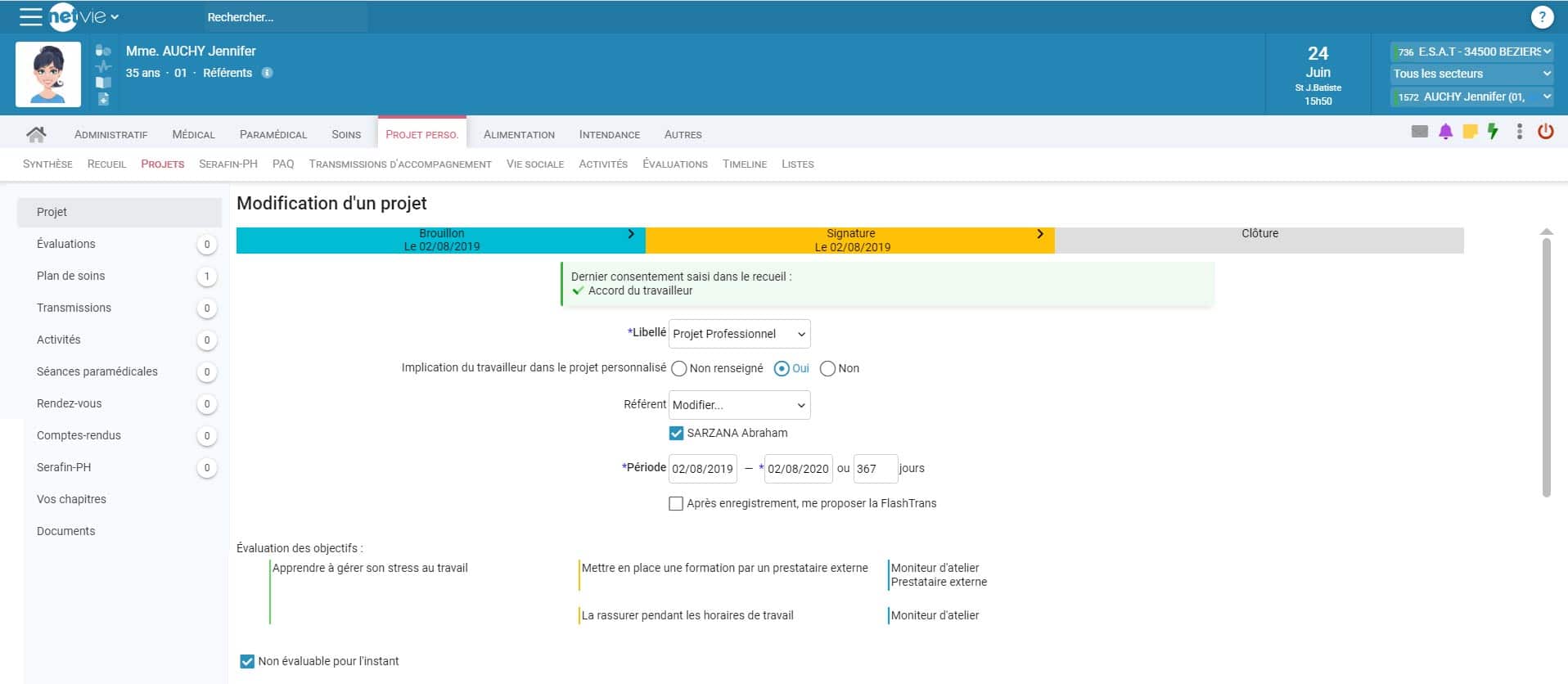Click the green lightning bolt icon
The height and width of the screenshot is (684, 1568).
pyautogui.click(x=1493, y=132)
